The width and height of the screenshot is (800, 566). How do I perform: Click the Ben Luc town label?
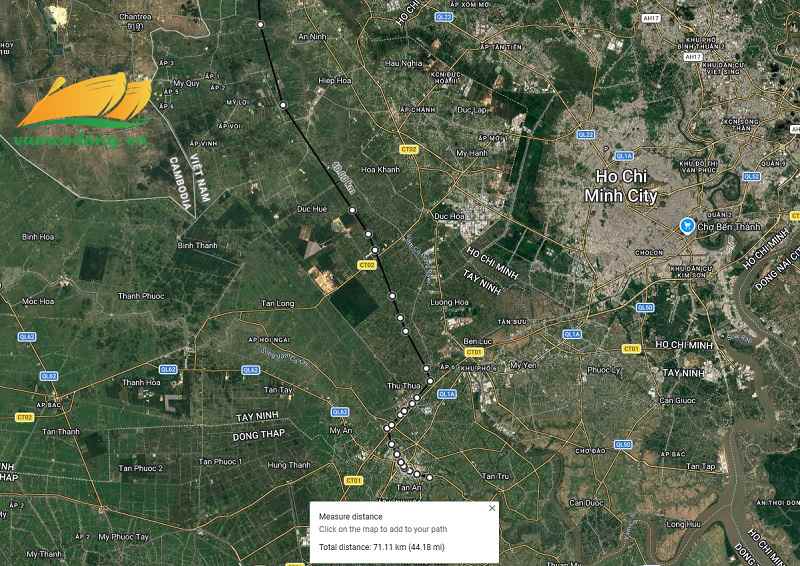point(478,341)
